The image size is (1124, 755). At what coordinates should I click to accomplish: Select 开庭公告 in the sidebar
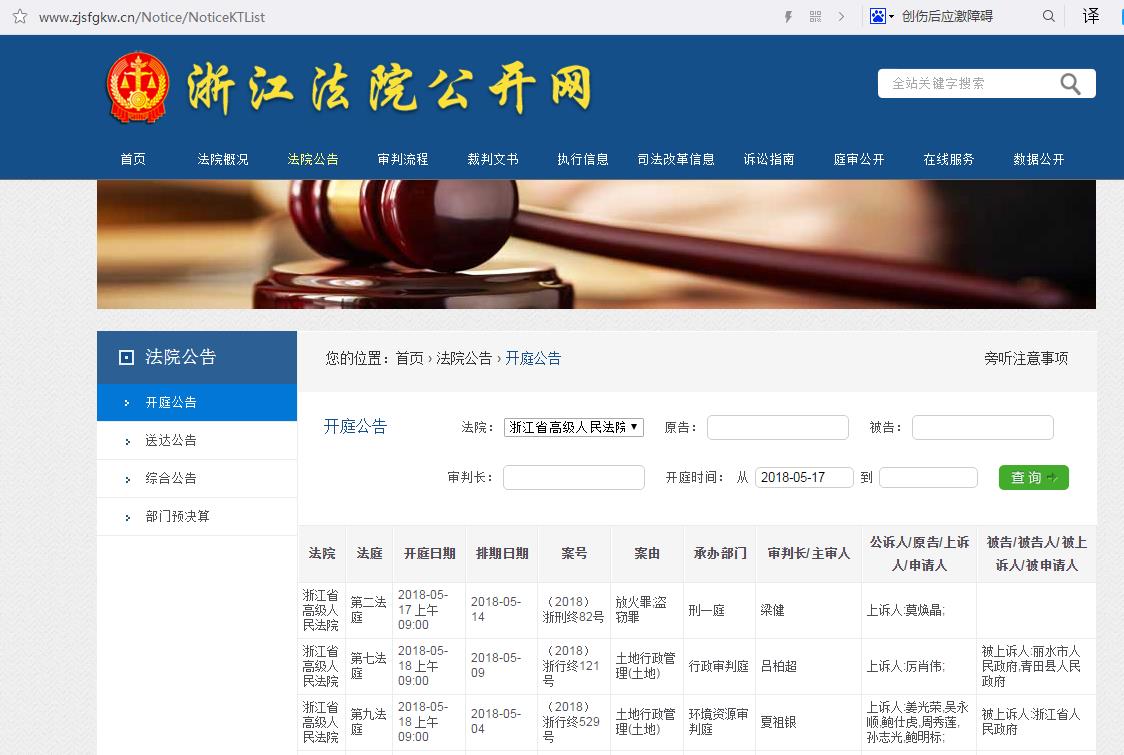[x=197, y=402]
